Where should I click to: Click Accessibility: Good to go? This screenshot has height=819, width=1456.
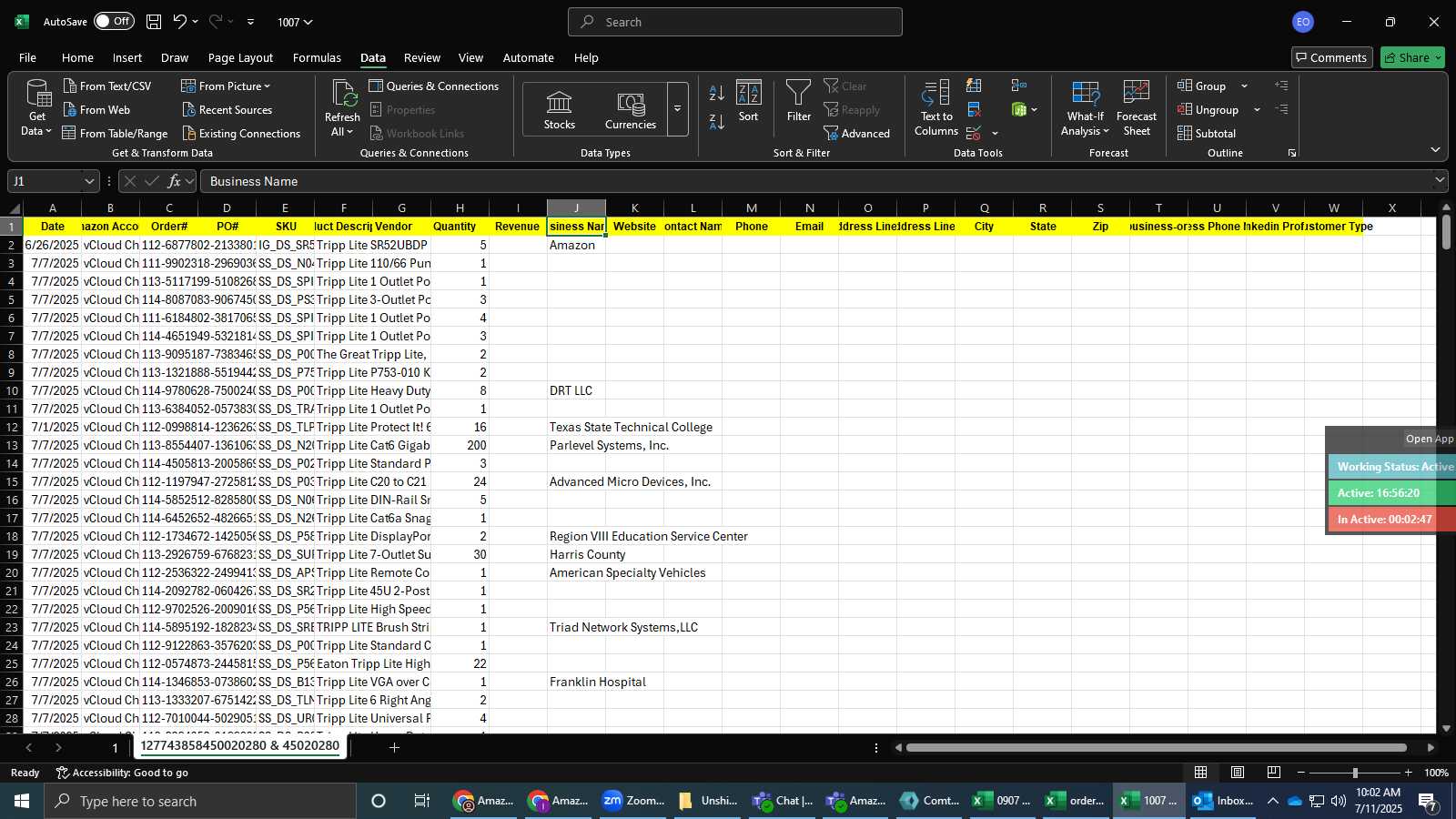[x=122, y=773]
